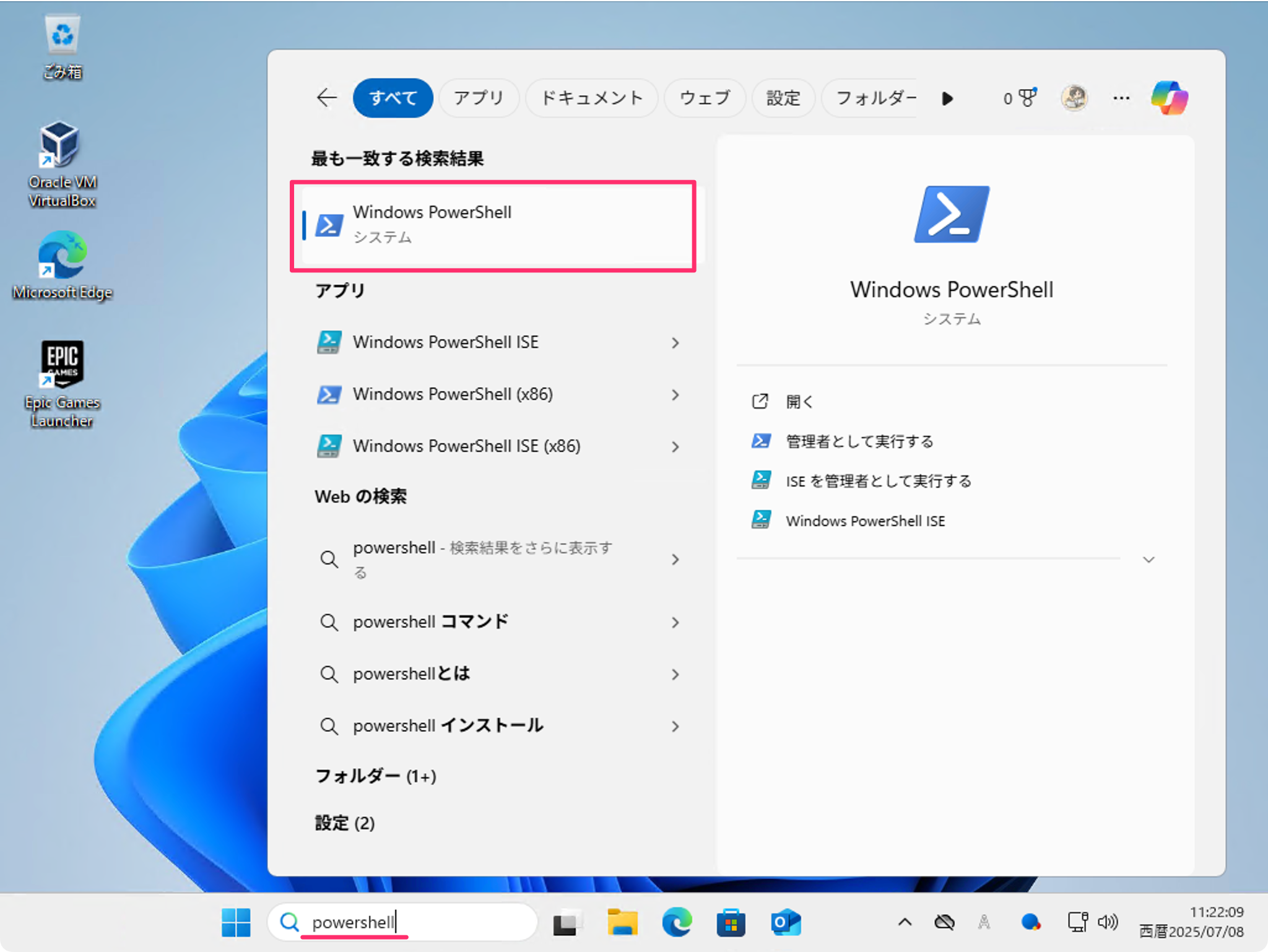Open Outlook from the taskbar
The image size is (1268, 952).
(x=784, y=922)
